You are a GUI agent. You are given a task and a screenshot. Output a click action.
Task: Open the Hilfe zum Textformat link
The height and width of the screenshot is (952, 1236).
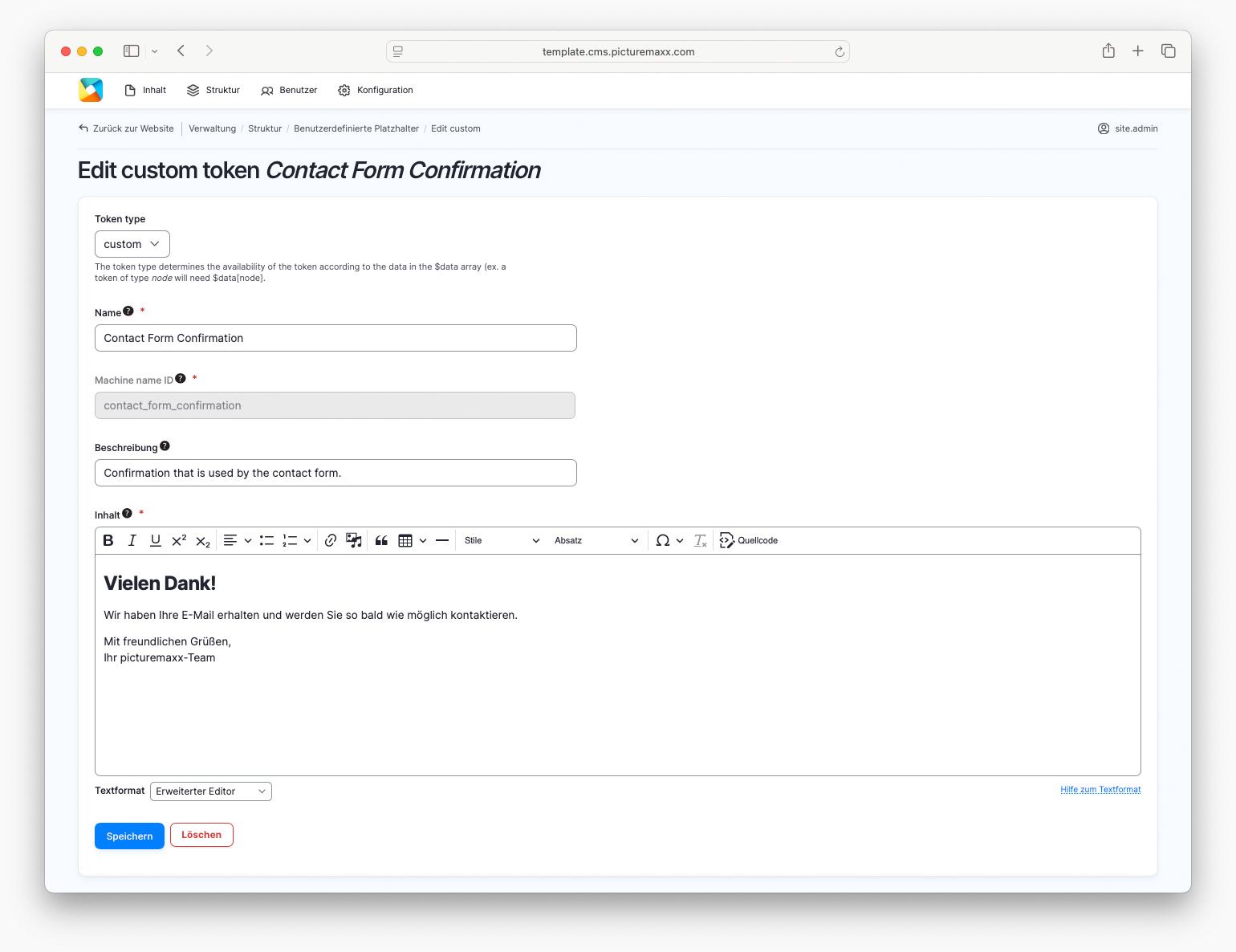[x=1100, y=790]
